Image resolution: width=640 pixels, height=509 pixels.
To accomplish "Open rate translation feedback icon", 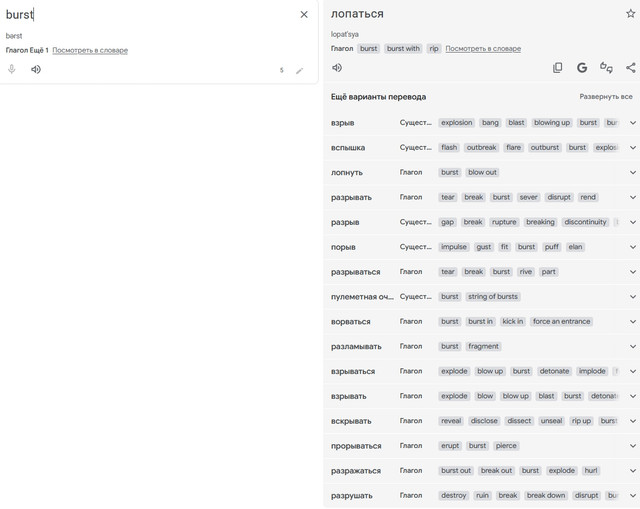I will click(x=606, y=68).
